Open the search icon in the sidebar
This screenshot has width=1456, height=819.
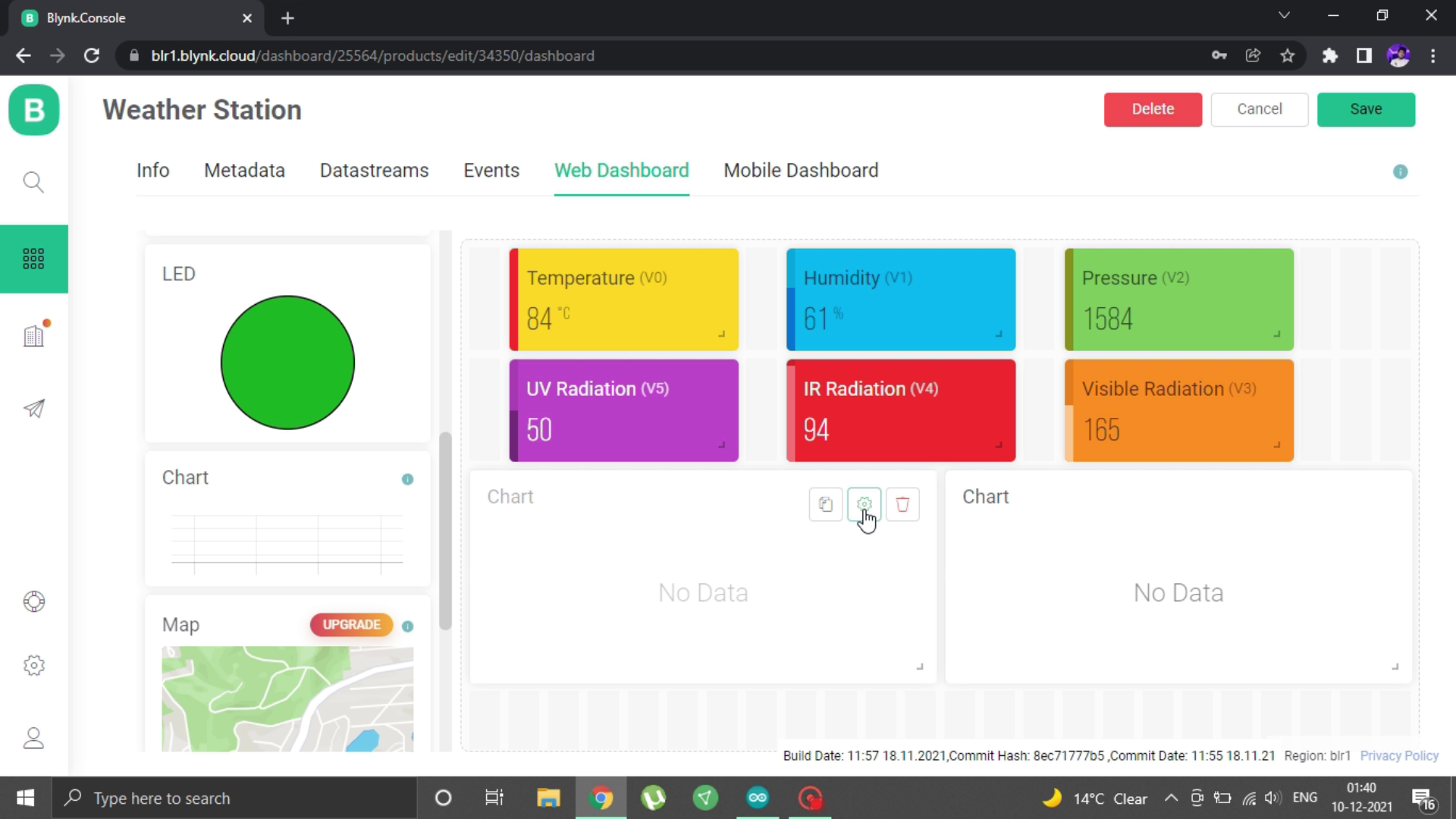coord(33,182)
